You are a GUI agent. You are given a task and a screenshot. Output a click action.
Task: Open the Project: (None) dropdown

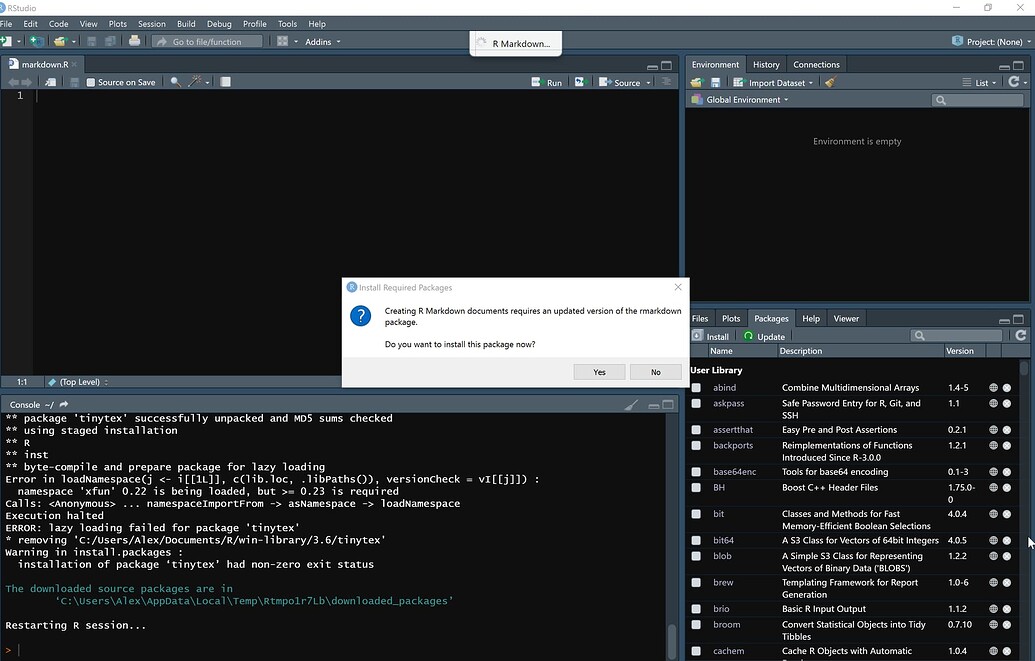click(x=991, y=42)
